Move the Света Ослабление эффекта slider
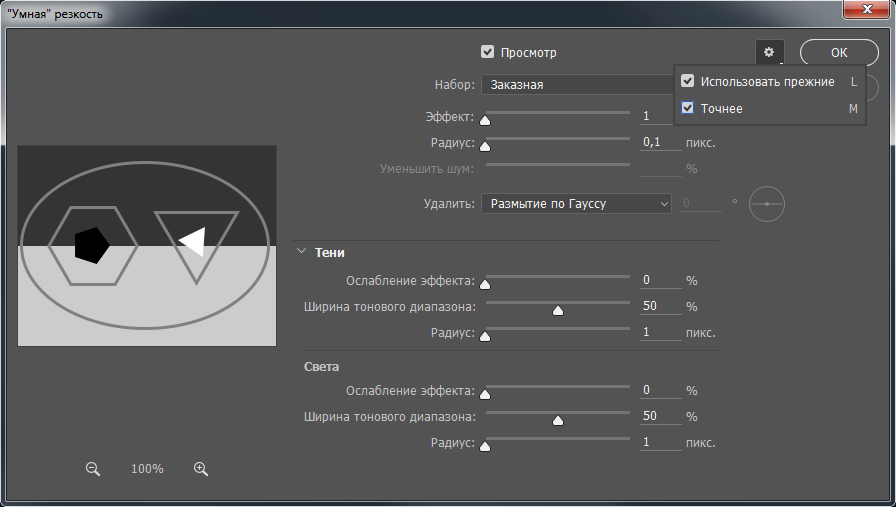The image size is (896, 507). pyautogui.click(x=485, y=394)
